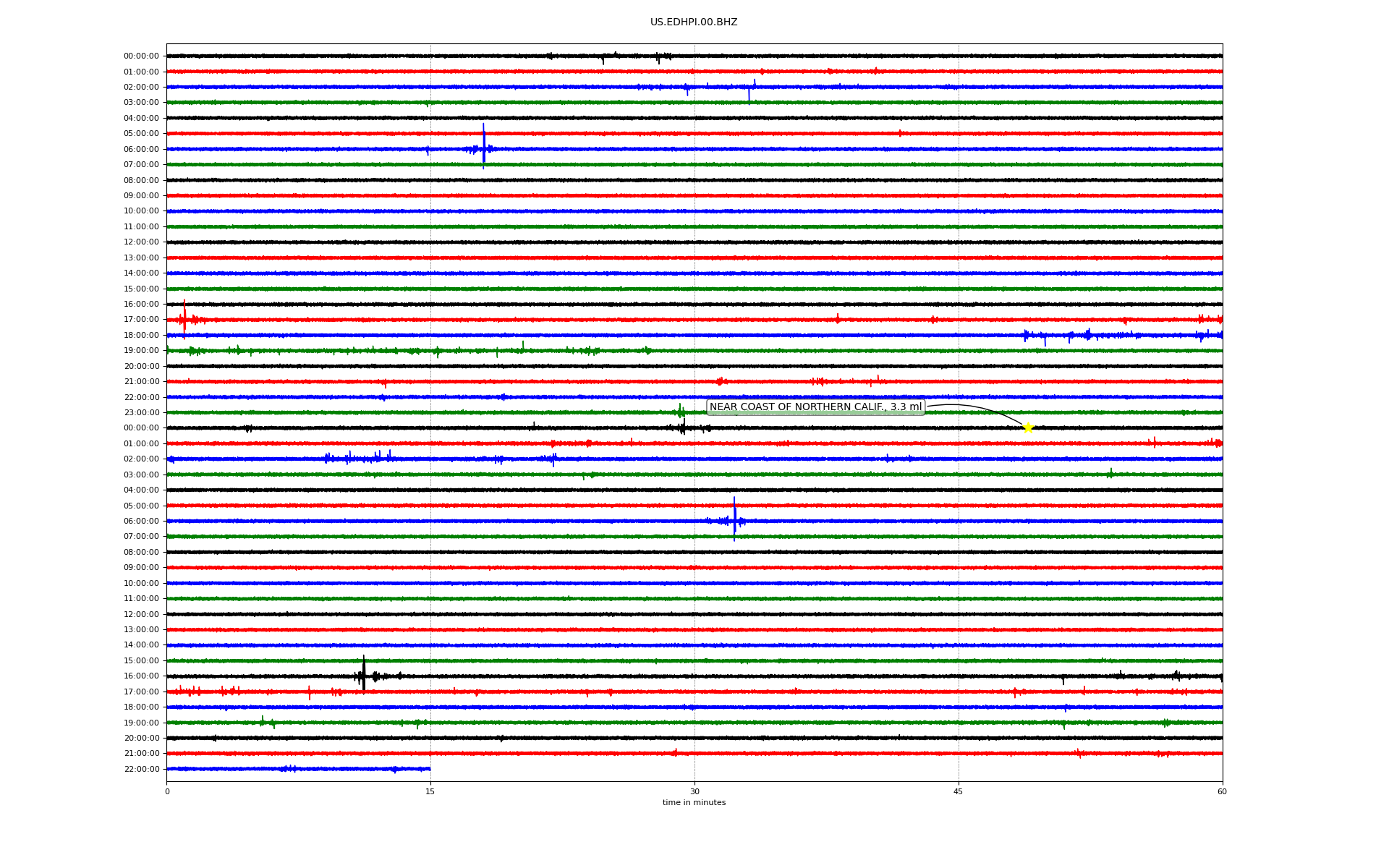Click the x-axis tick label 15
The height and width of the screenshot is (868, 1389).
point(430,792)
